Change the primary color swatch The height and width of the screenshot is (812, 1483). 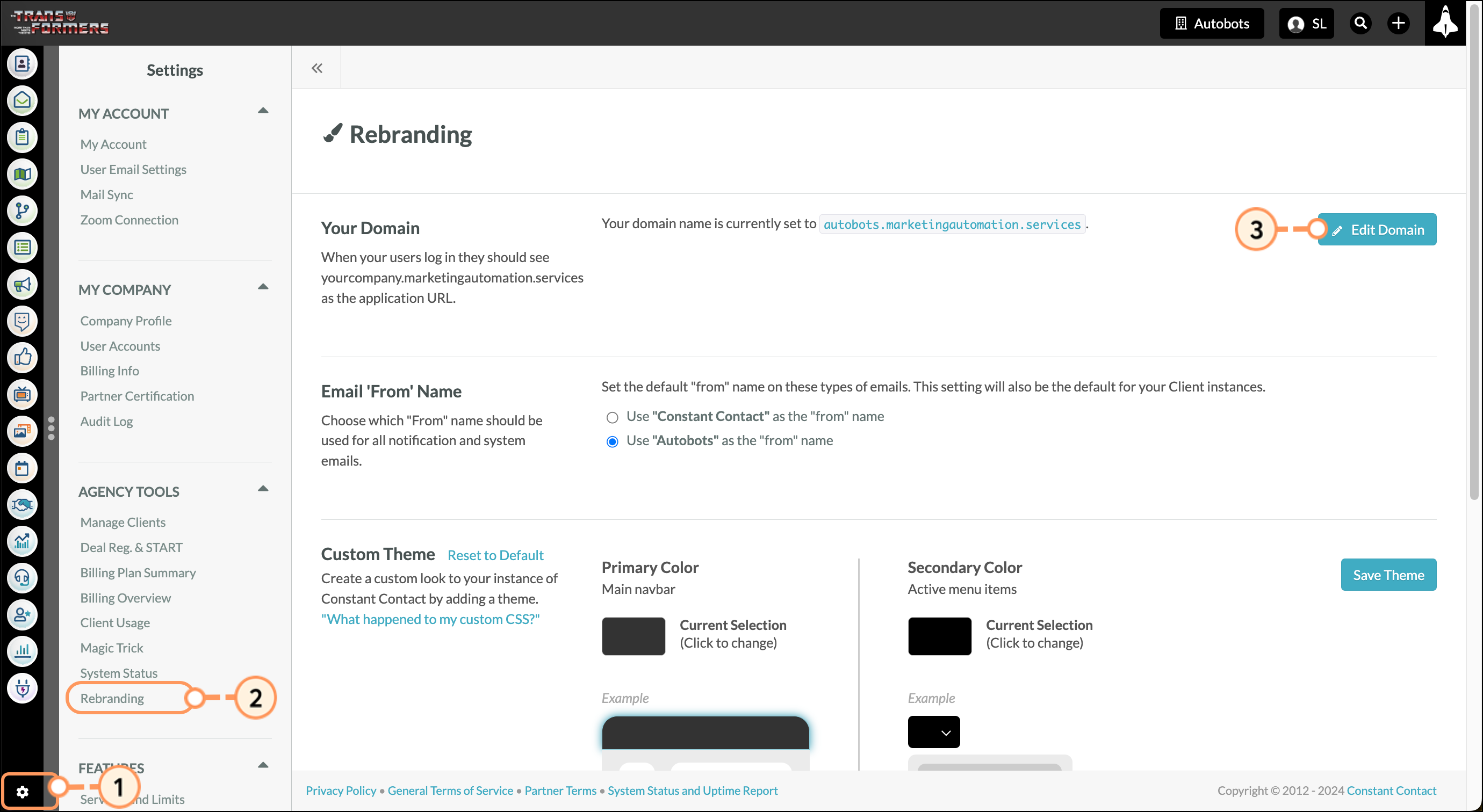(x=633, y=636)
